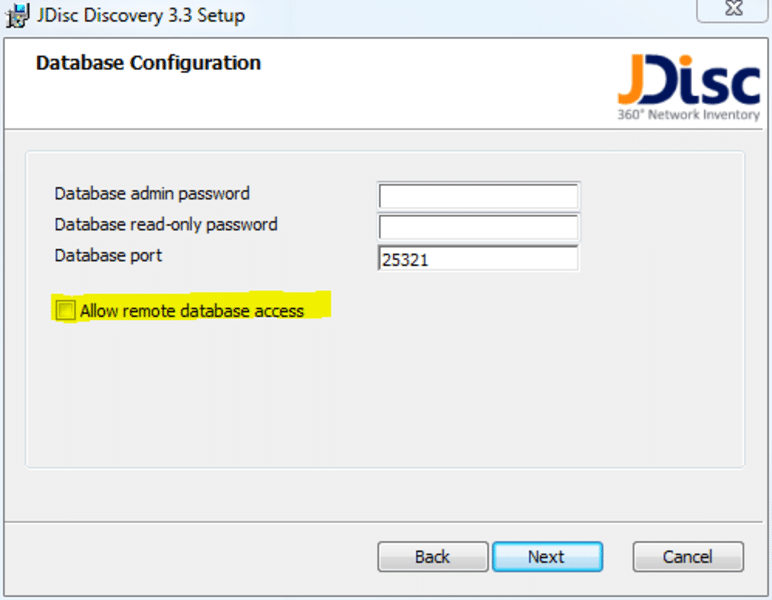Go back with the Back button
The height and width of the screenshot is (600, 772).
click(432, 557)
